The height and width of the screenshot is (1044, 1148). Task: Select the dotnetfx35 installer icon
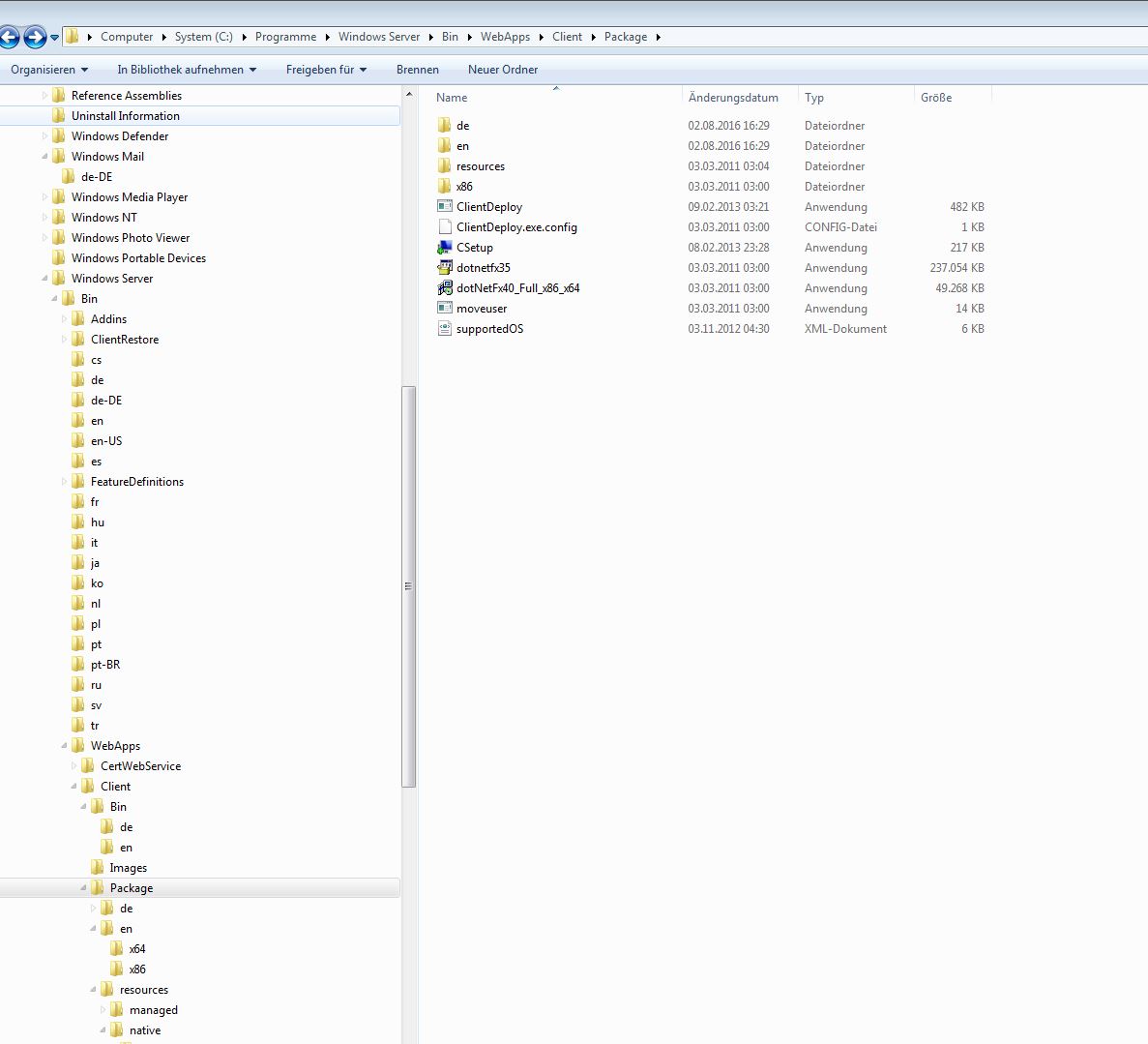(445, 268)
